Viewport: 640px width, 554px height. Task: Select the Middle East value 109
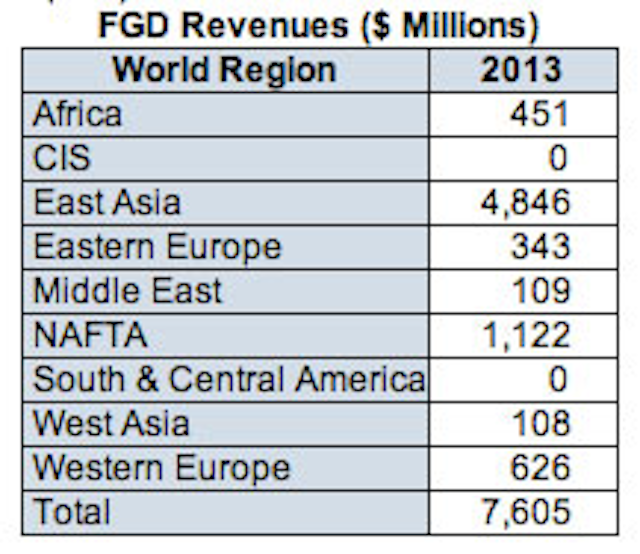pos(538,291)
